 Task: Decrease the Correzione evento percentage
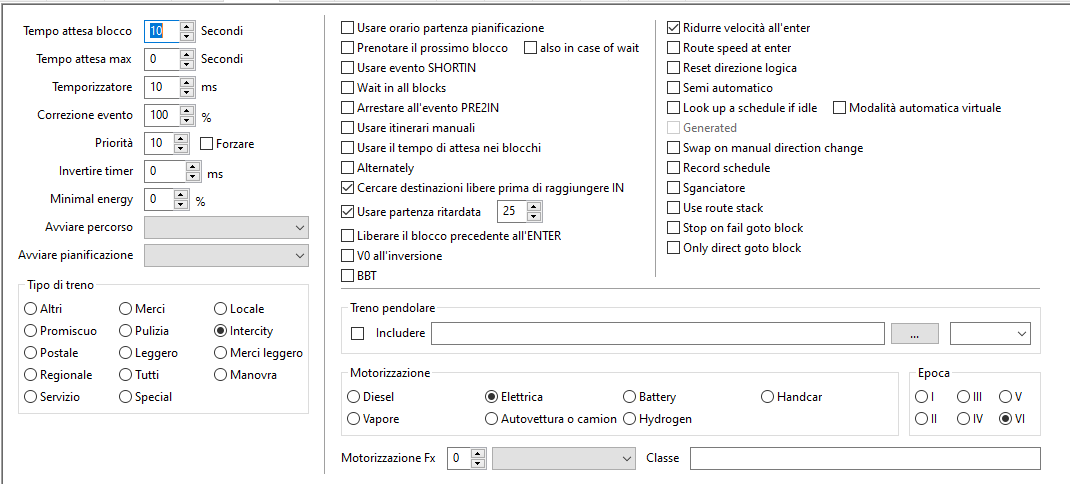(x=187, y=120)
